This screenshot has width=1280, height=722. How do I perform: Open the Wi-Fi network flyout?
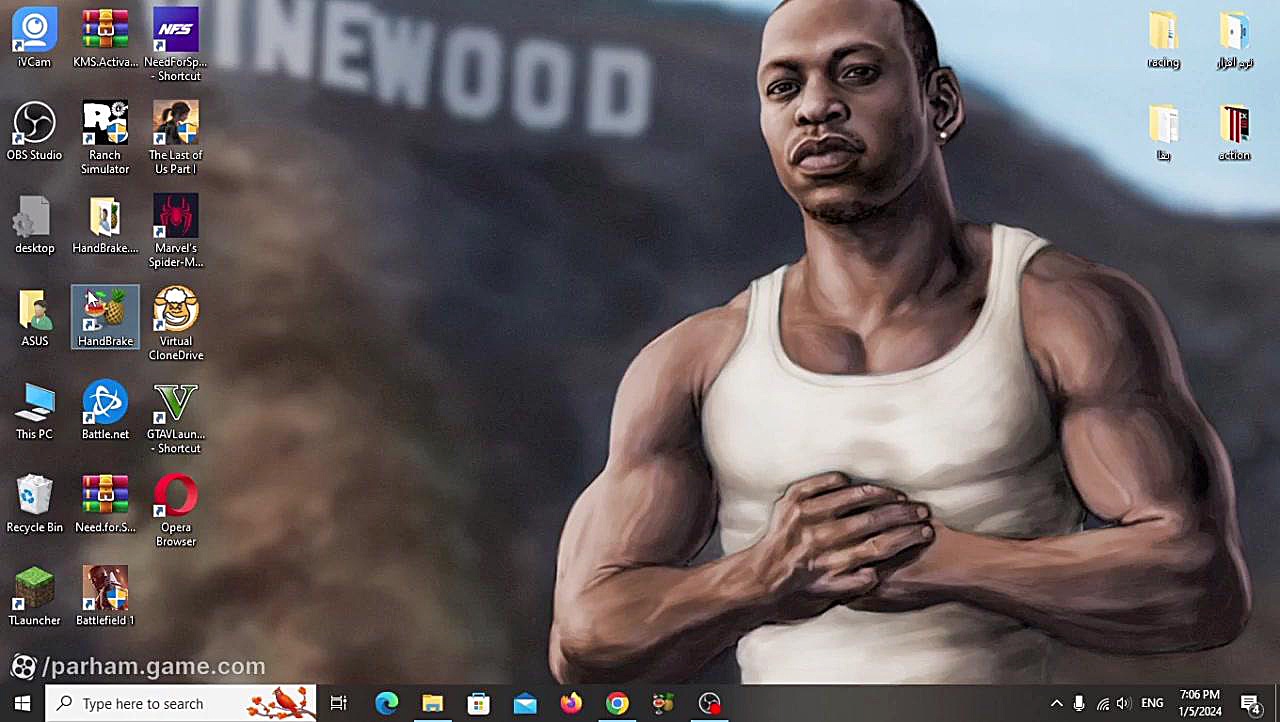click(1102, 703)
